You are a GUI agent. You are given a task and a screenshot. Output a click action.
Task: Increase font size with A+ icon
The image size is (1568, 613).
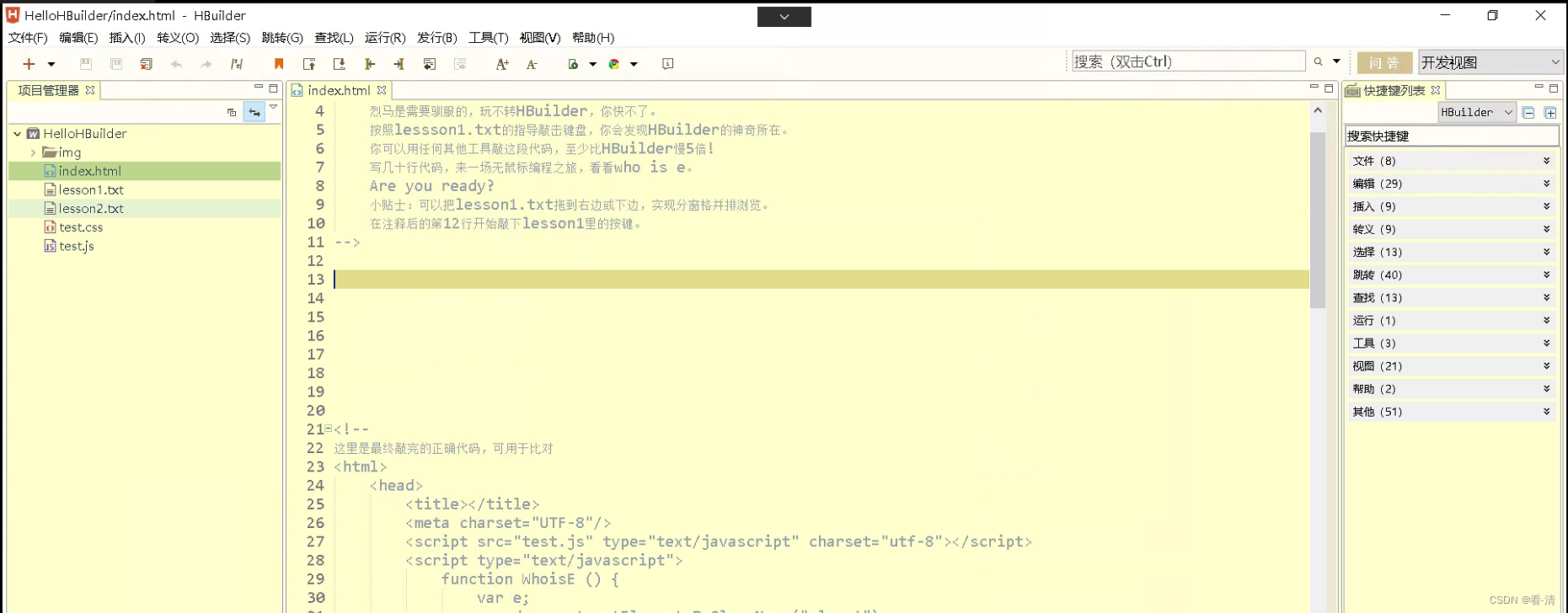click(502, 64)
